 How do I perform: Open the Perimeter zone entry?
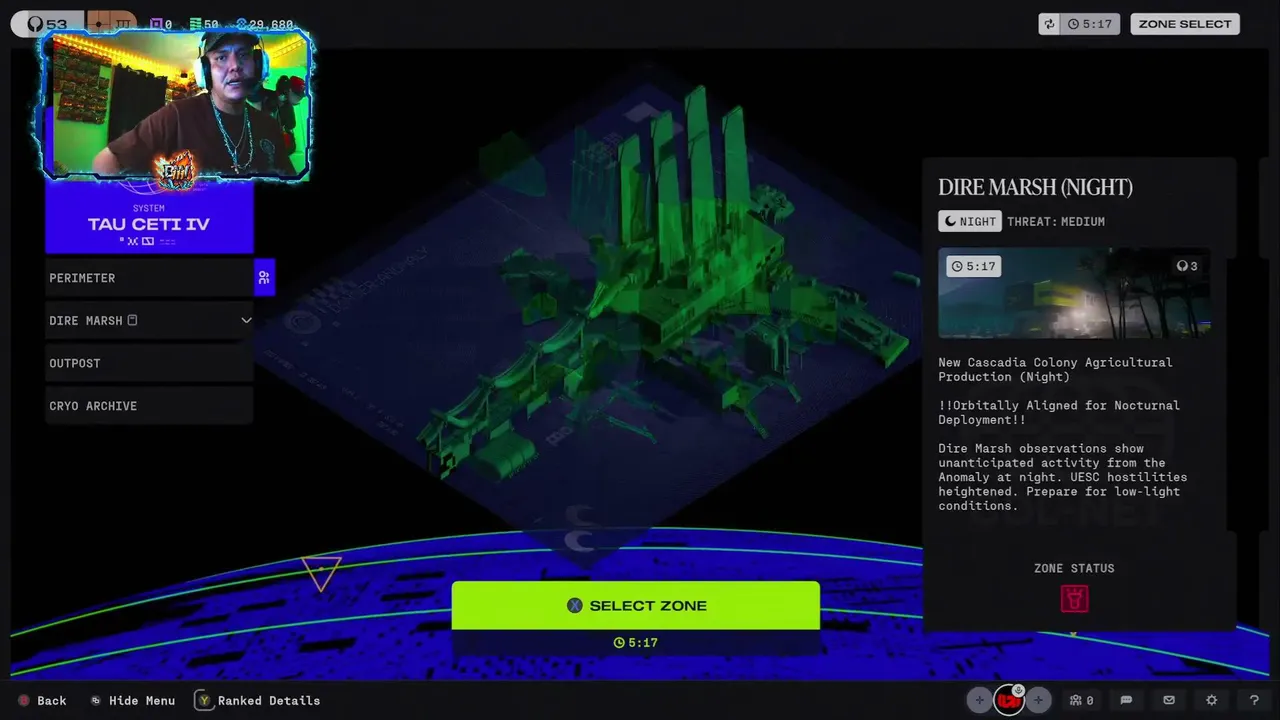[x=149, y=278]
